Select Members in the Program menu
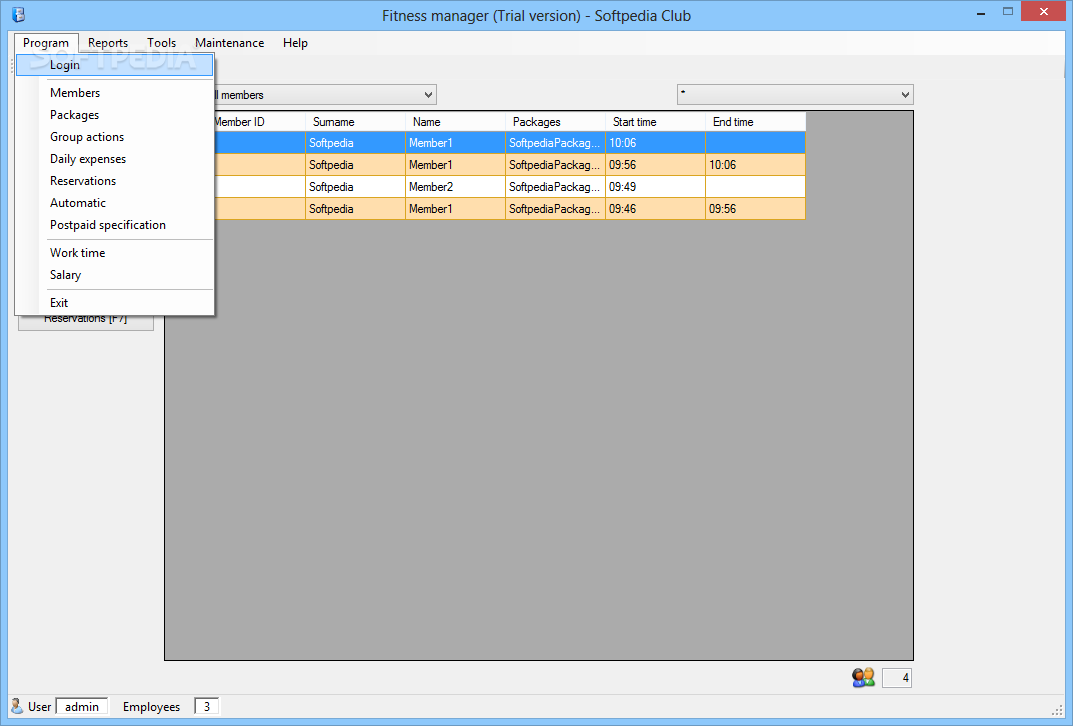The width and height of the screenshot is (1073, 726). click(114, 92)
